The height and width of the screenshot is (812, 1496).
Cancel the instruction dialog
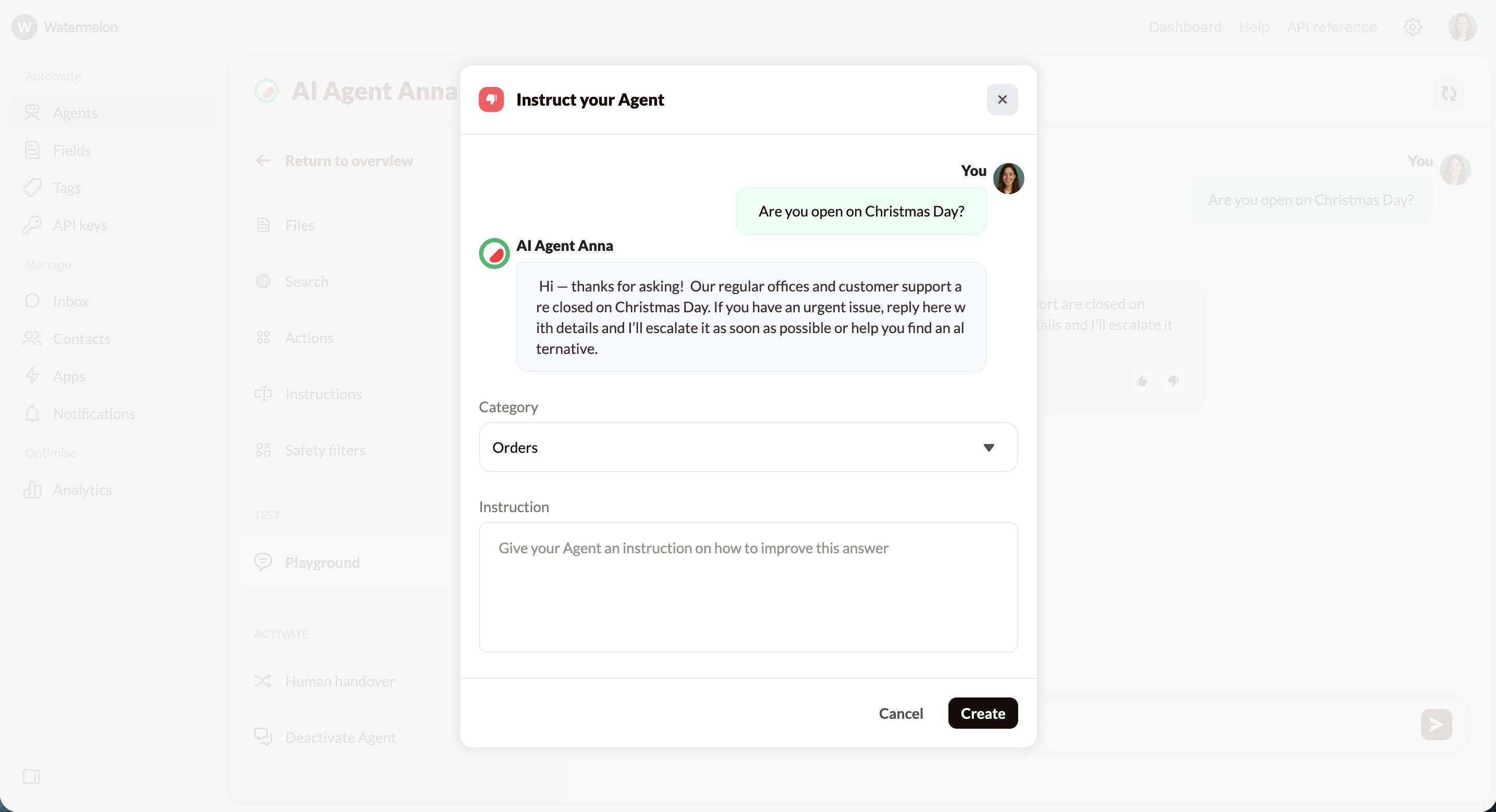pyautogui.click(x=901, y=713)
